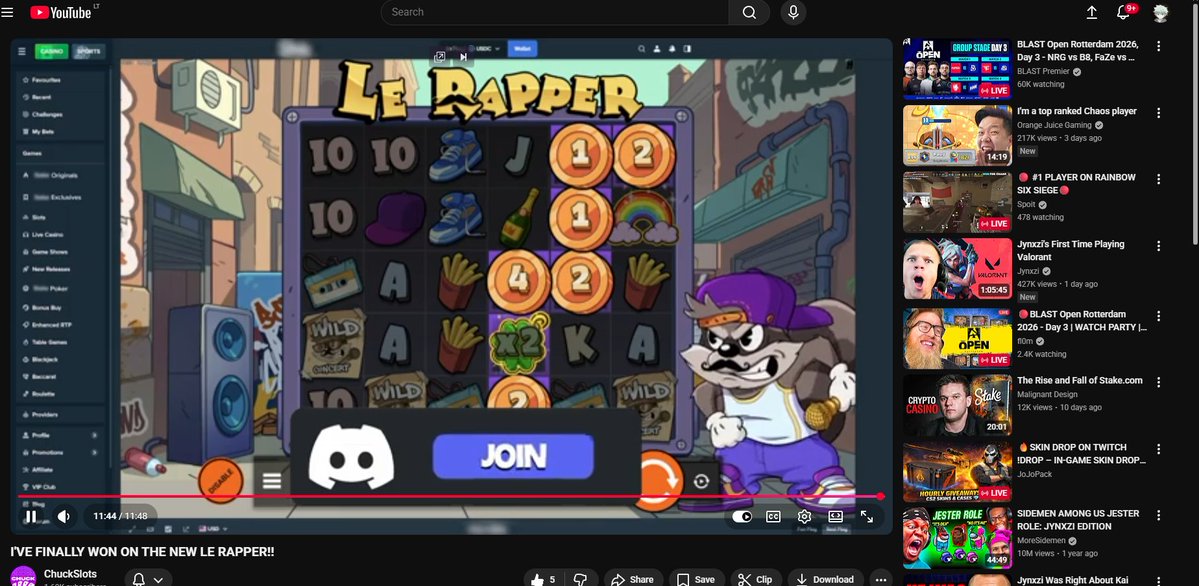
Task: Click the 11:44 / 11:48 time display
Action: 120,516
